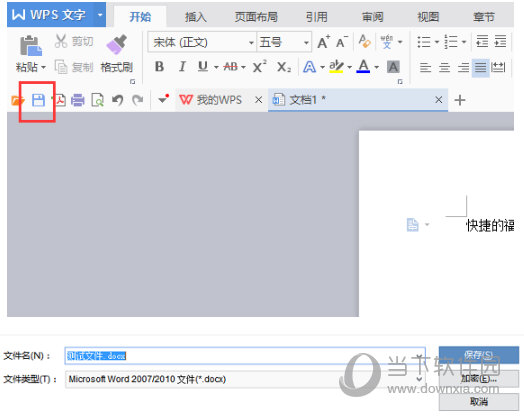The width and height of the screenshot is (524, 418).
Task: Click the 保存(S) save button
Action: tap(479, 355)
